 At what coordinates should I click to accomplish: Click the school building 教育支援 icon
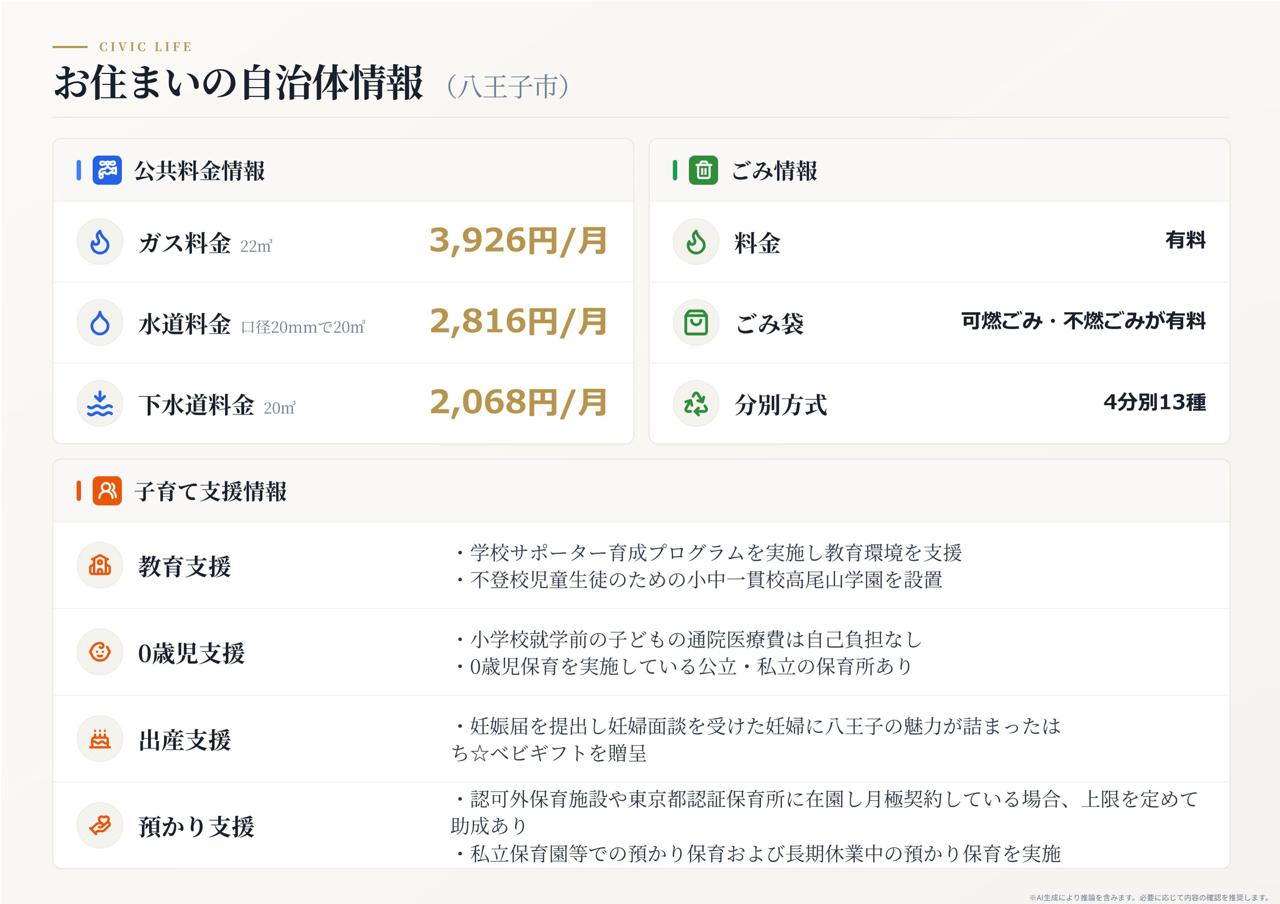click(100, 566)
